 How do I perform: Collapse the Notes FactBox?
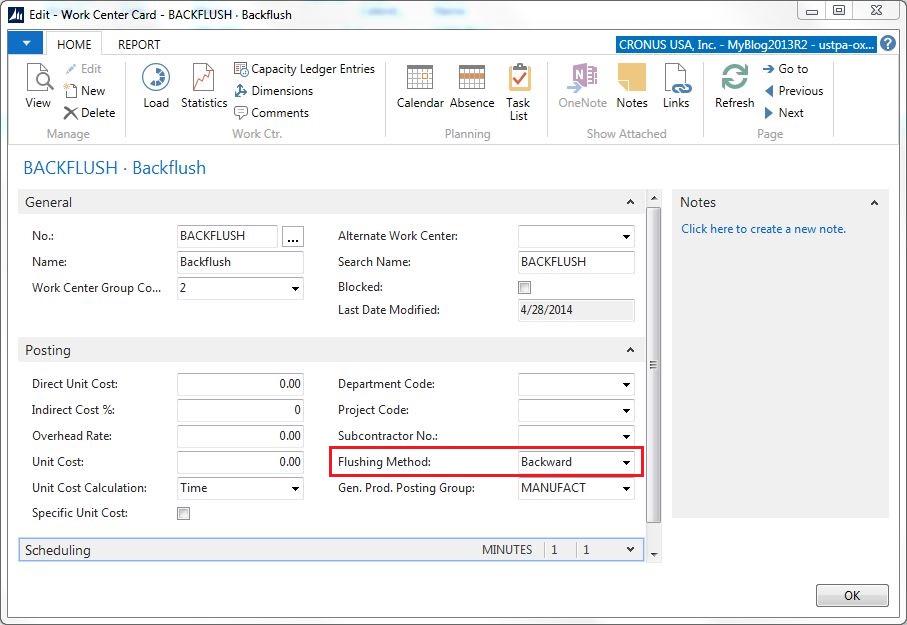pyautogui.click(x=874, y=203)
